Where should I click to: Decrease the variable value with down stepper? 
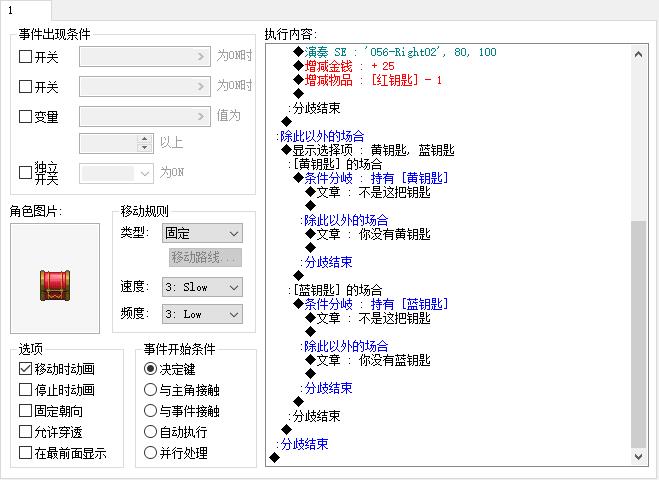point(145,148)
